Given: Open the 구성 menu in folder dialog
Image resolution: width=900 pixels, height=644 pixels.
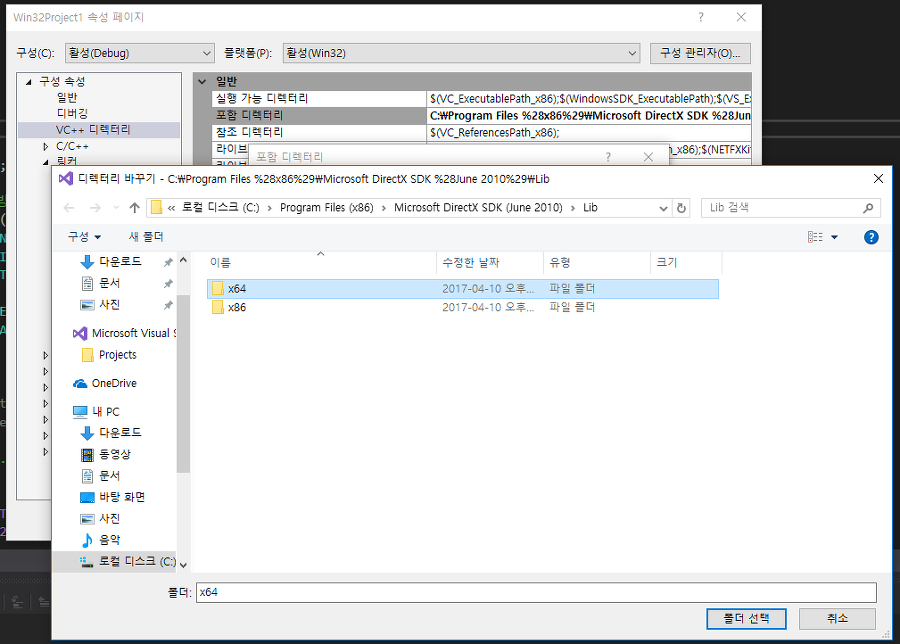Looking at the screenshot, I should (x=84, y=236).
